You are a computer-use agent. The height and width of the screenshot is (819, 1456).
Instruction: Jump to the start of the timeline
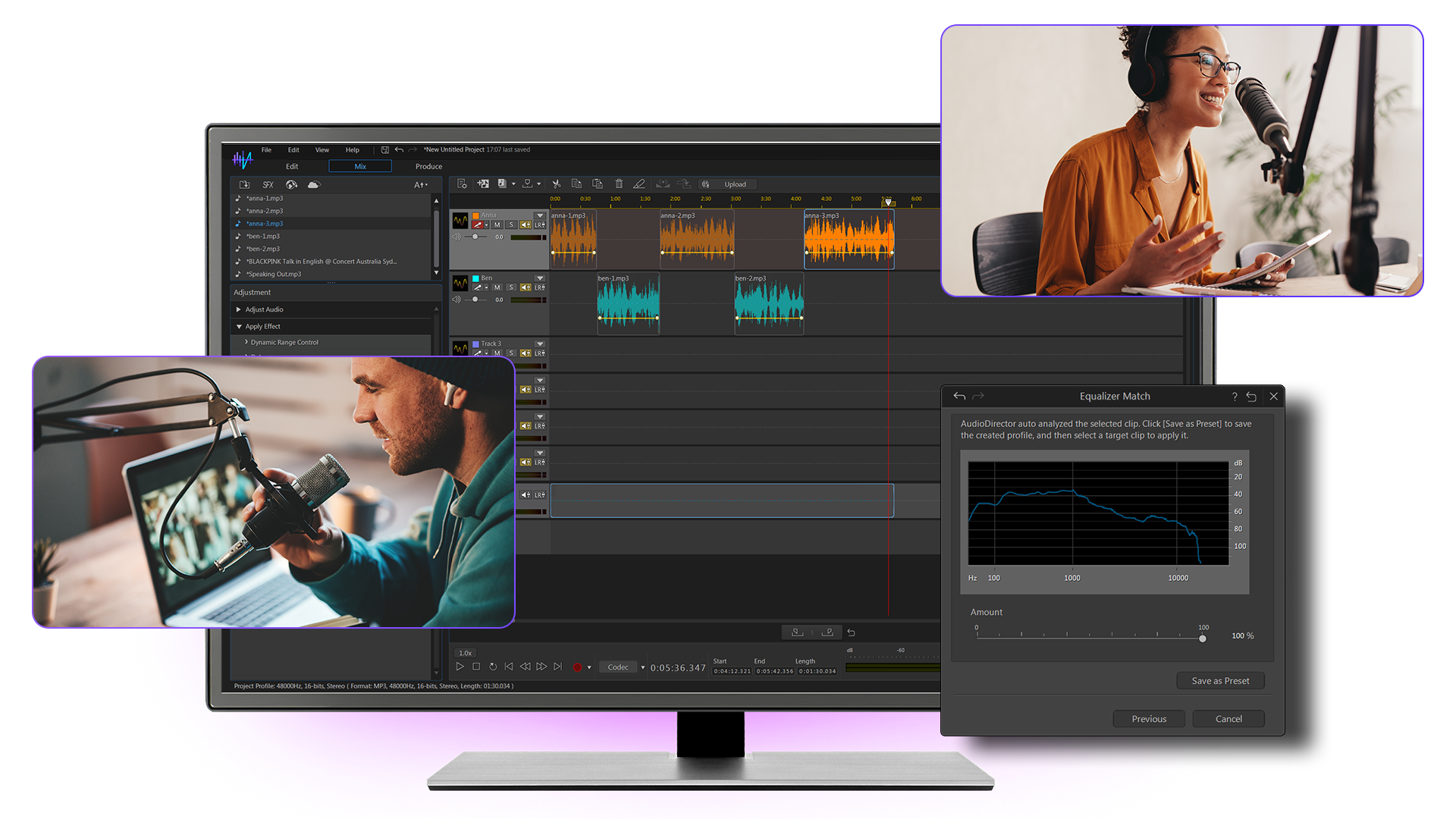point(509,667)
